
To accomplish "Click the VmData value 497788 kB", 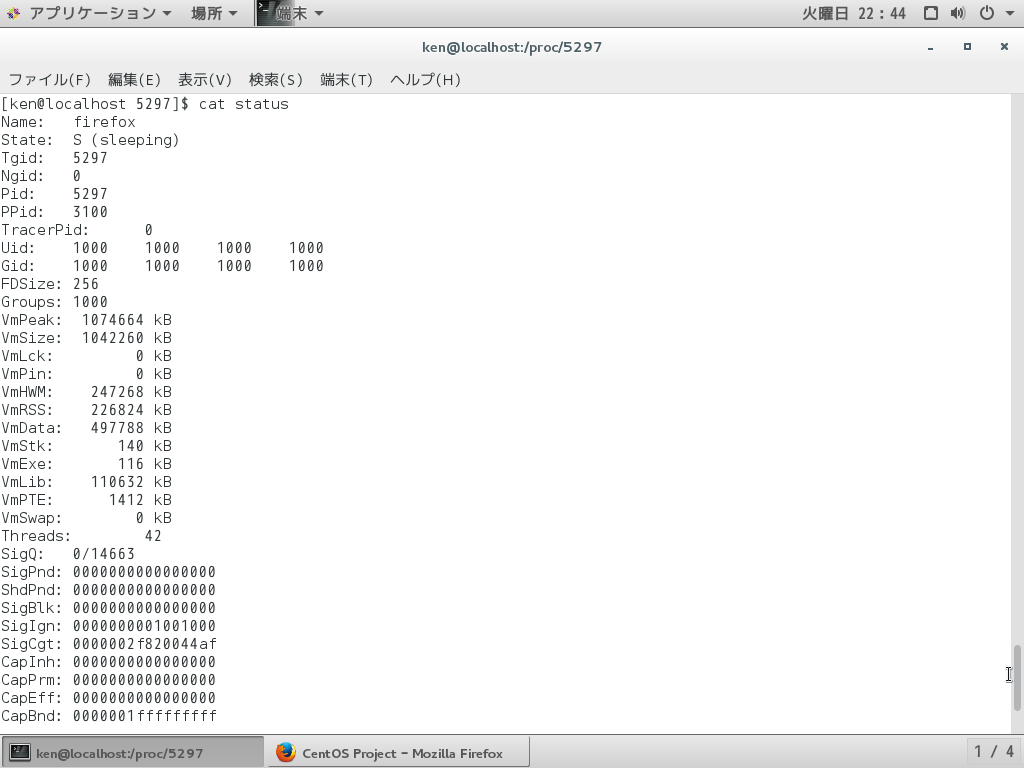I will tap(131, 428).
